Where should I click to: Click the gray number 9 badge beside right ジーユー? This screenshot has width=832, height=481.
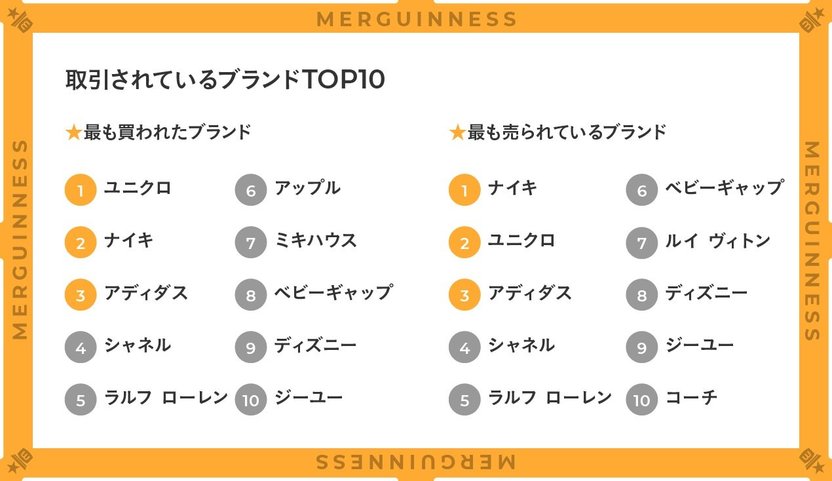[642, 347]
